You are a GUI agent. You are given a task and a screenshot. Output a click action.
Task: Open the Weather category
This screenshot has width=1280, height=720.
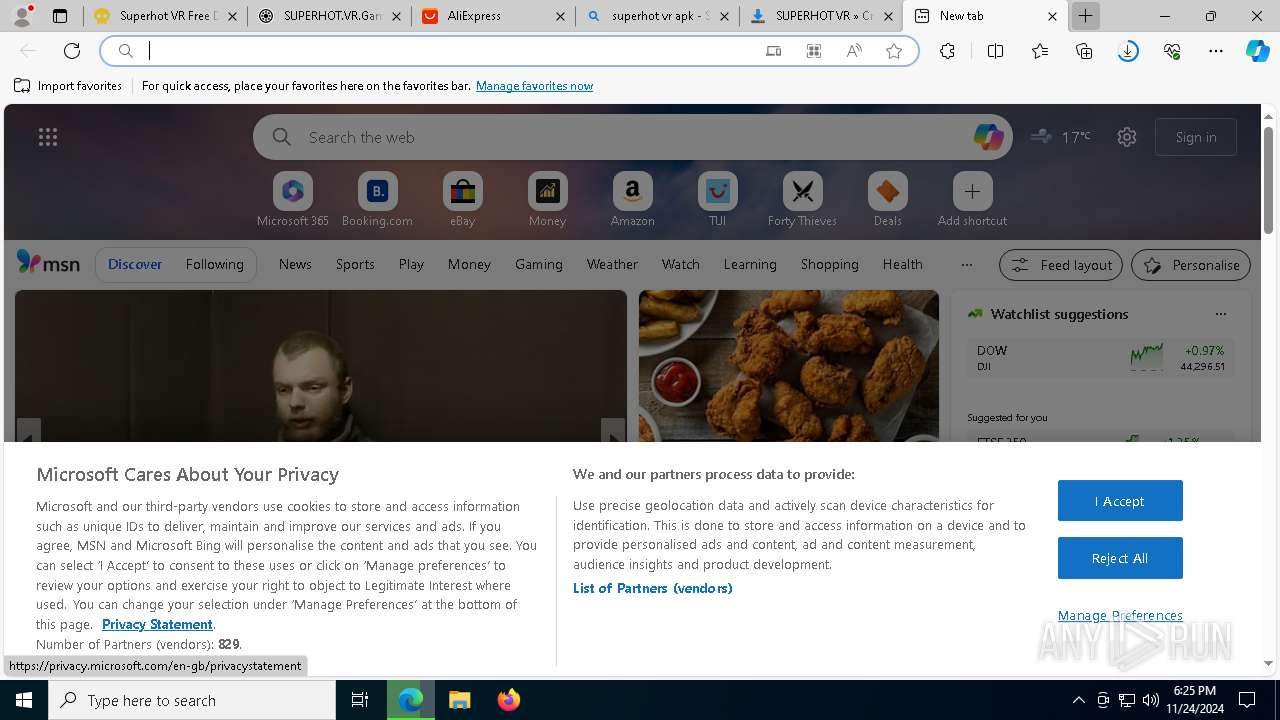click(612, 264)
